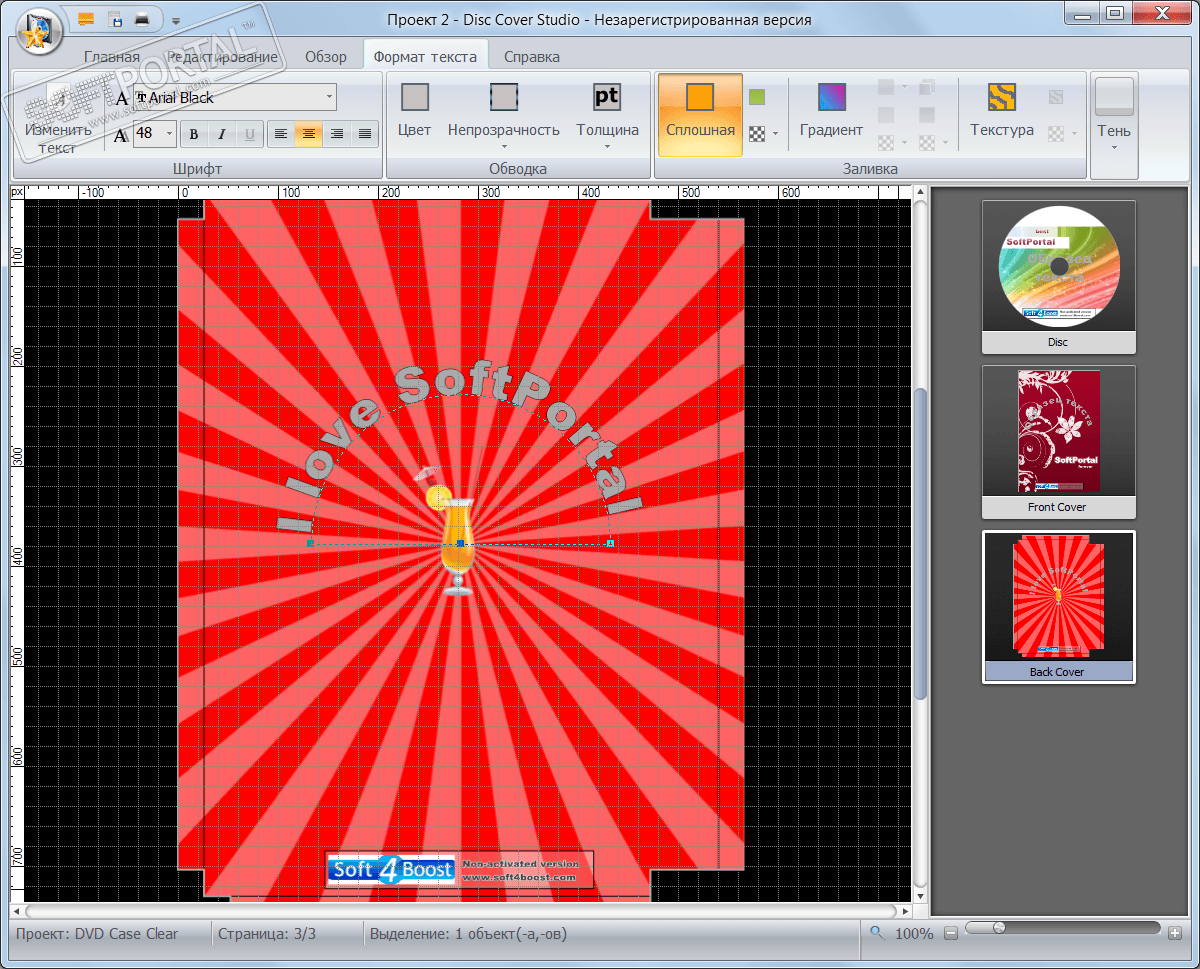The width and height of the screenshot is (1200, 969).
Task: Toggle center text alignment
Action: tap(309, 134)
